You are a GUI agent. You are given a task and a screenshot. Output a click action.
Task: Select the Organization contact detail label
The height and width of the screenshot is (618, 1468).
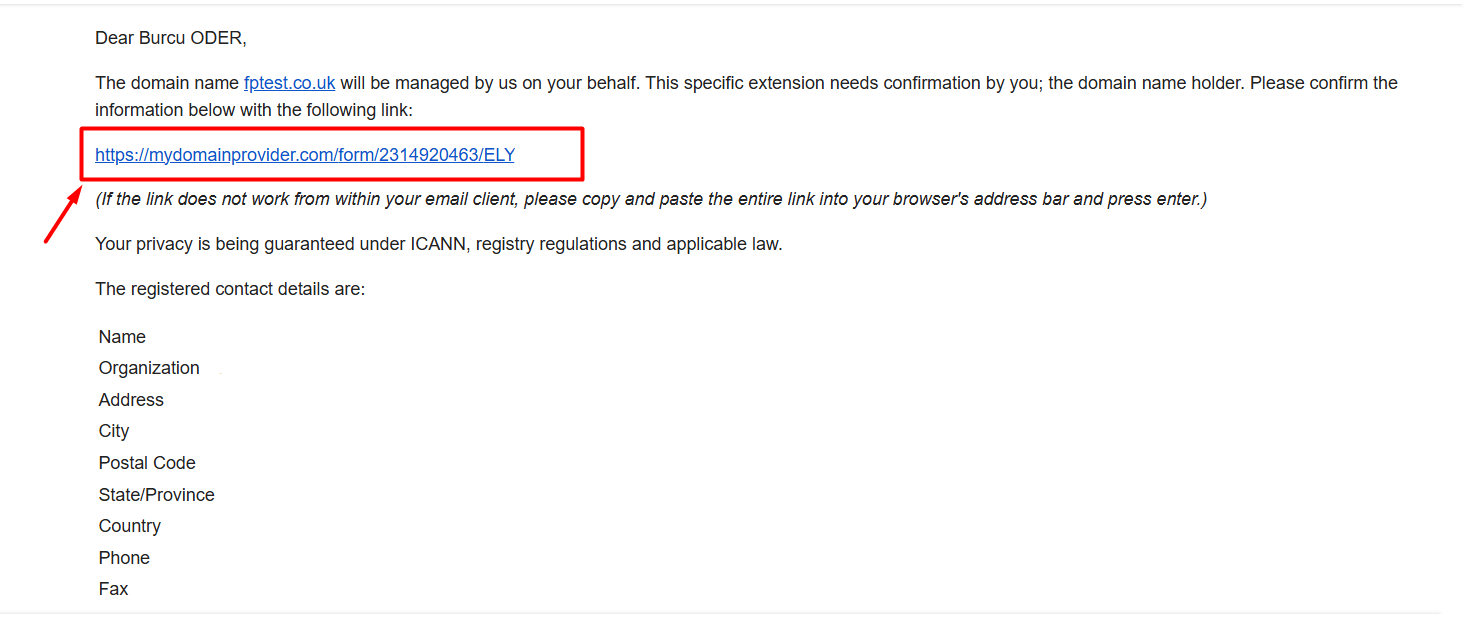pos(149,368)
